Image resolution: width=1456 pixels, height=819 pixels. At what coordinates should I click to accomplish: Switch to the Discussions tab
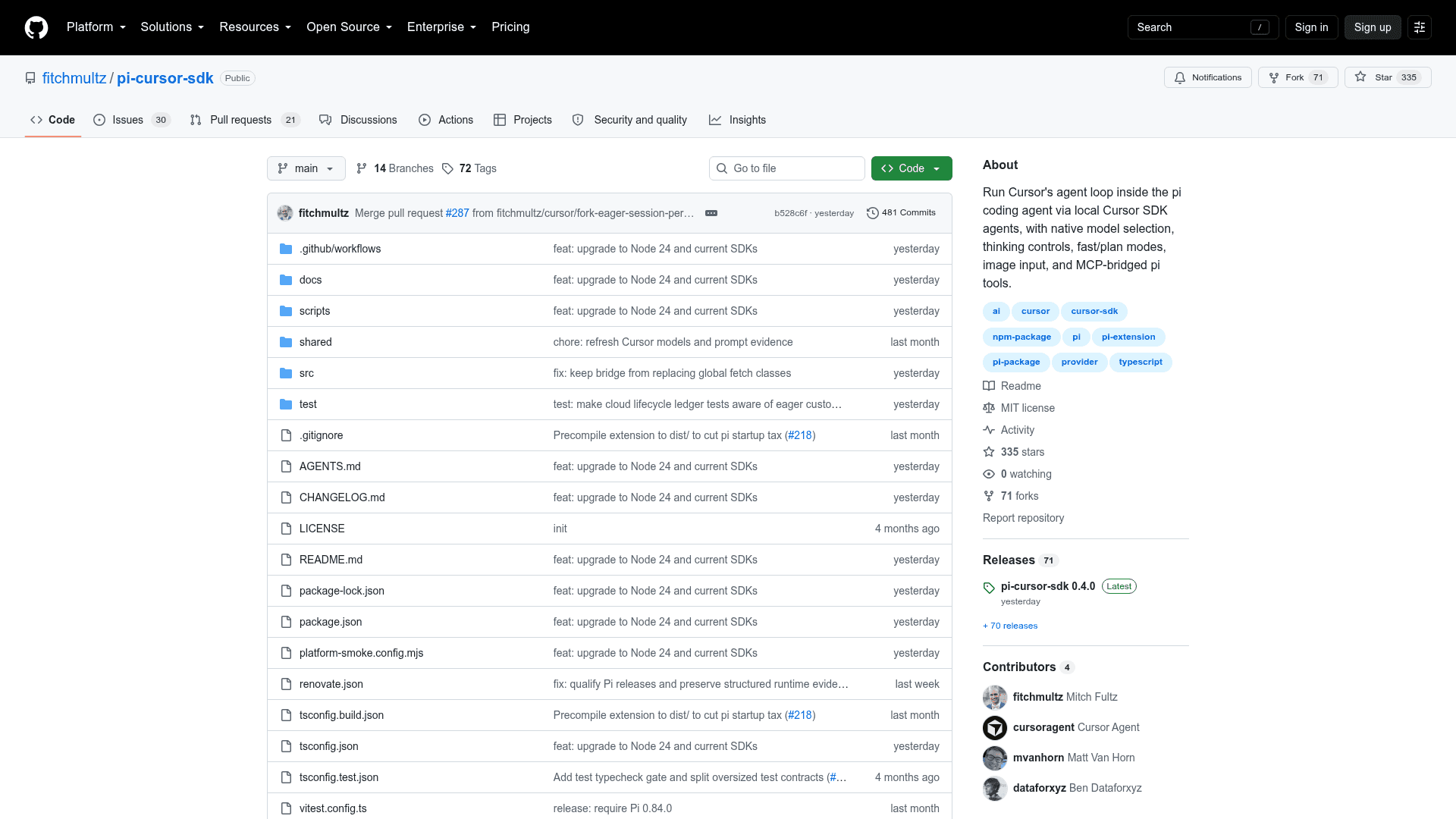pos(358,120)
